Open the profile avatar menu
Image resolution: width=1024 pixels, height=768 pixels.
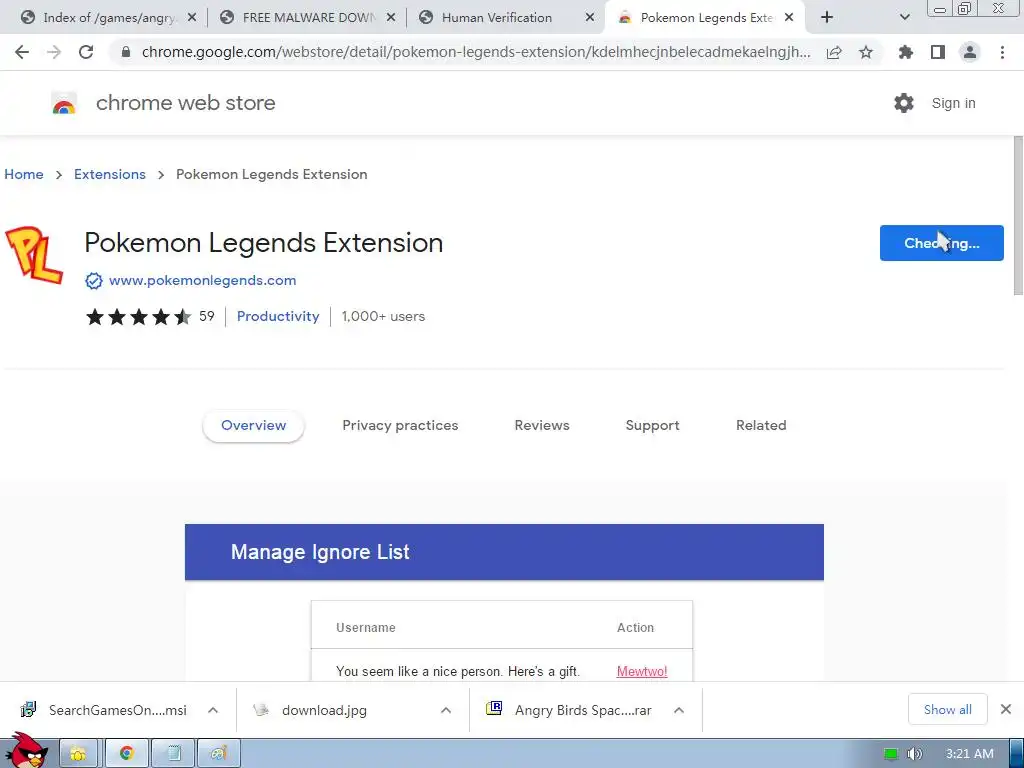(x=970, y=52)
